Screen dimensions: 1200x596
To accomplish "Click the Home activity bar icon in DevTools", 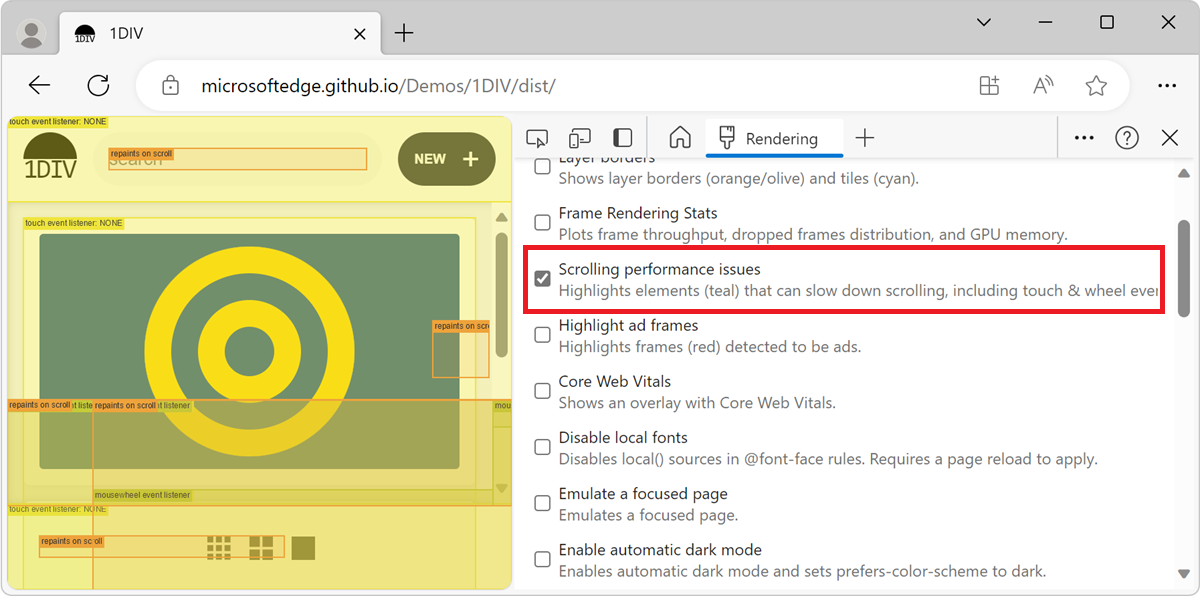I will pos(678,137).
